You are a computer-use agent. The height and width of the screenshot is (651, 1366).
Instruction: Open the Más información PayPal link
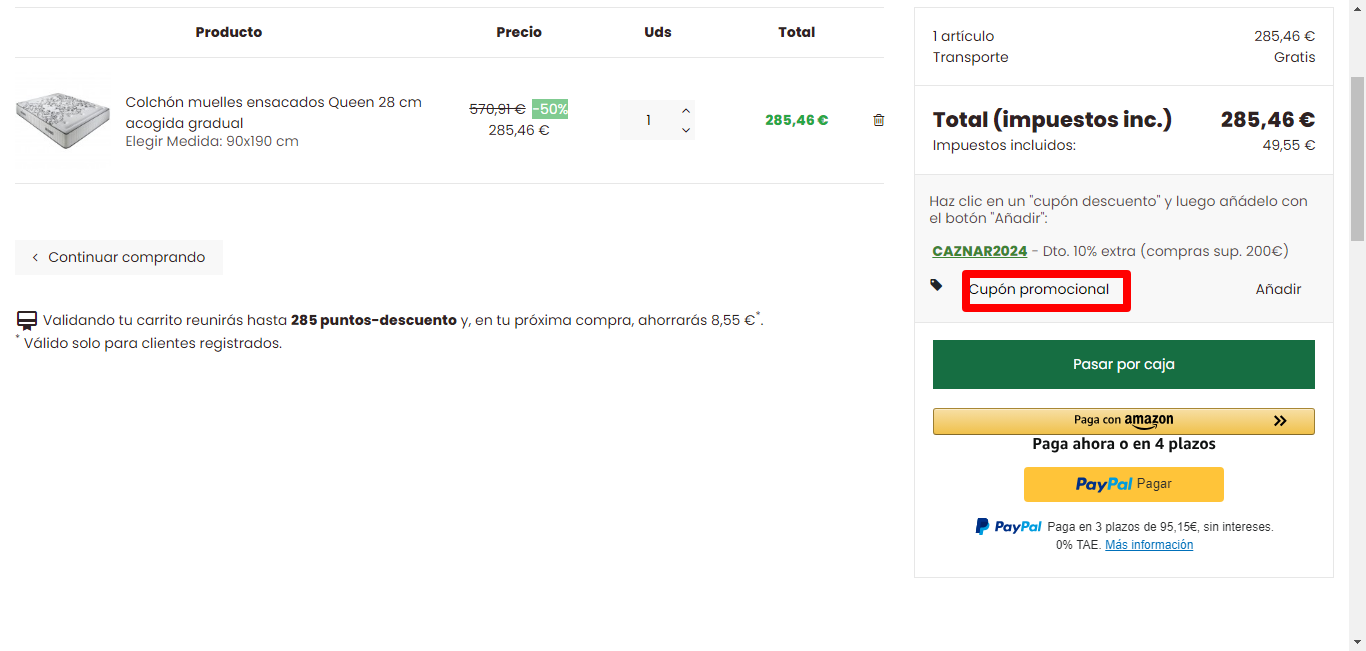coord(1149,545)
